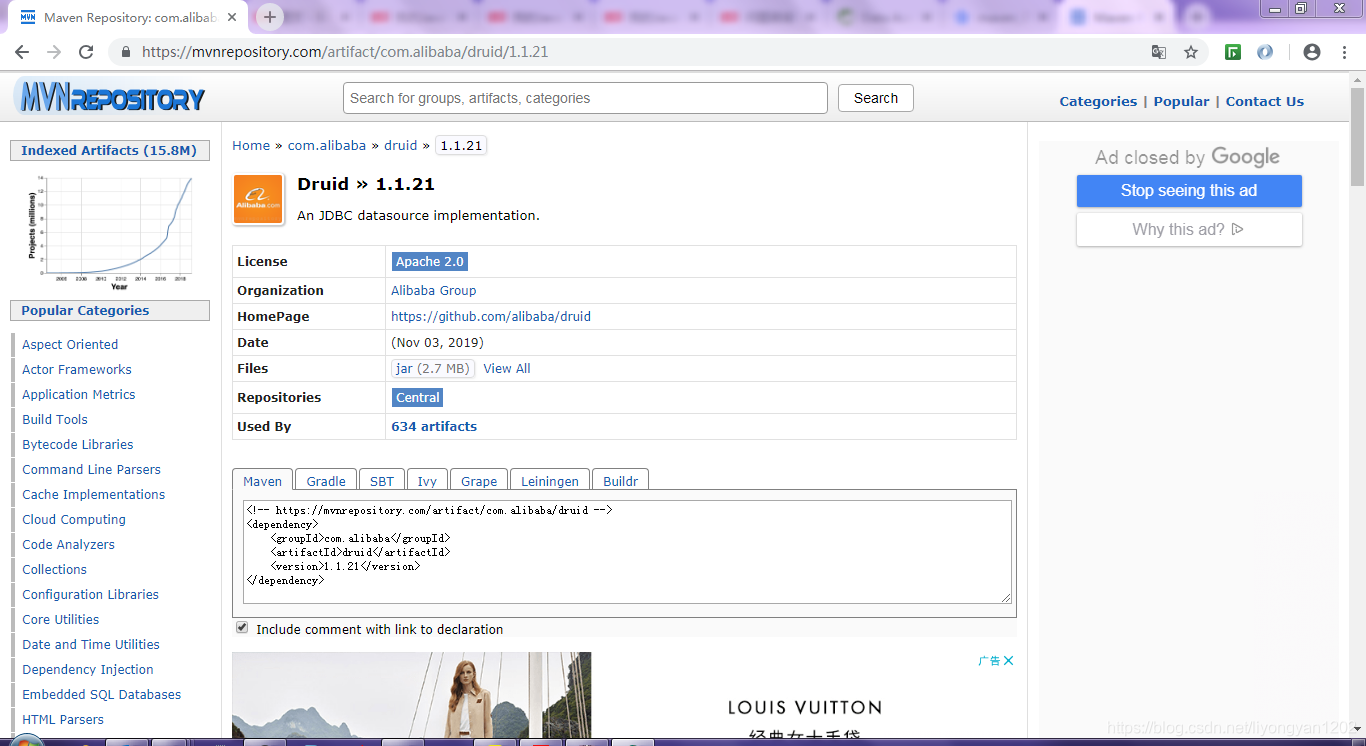Open Aspect Oriented category
The image size is (1366, 746).
coord(70,344)
